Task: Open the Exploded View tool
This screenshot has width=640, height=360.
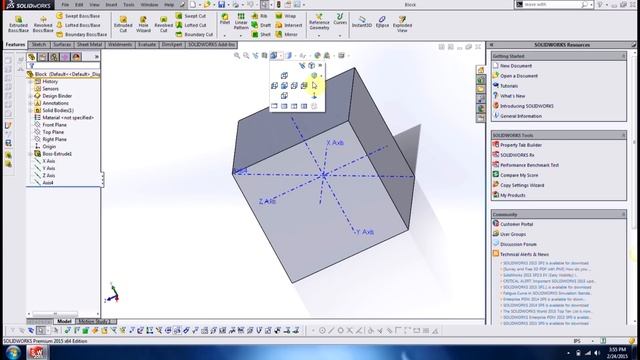Action: pyautogui.click(x=402, y=24)
